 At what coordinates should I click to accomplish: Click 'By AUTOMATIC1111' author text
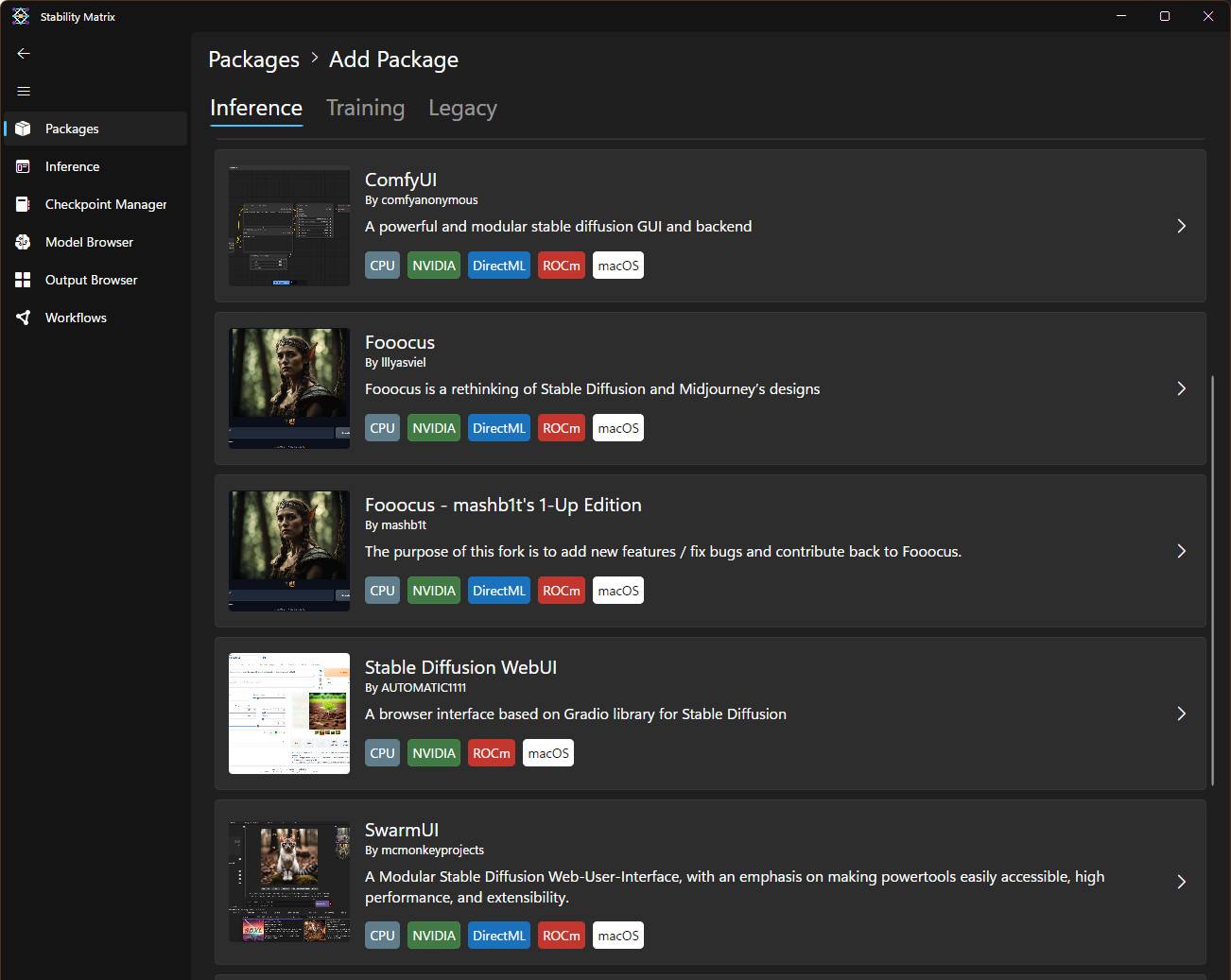[415, 688]
